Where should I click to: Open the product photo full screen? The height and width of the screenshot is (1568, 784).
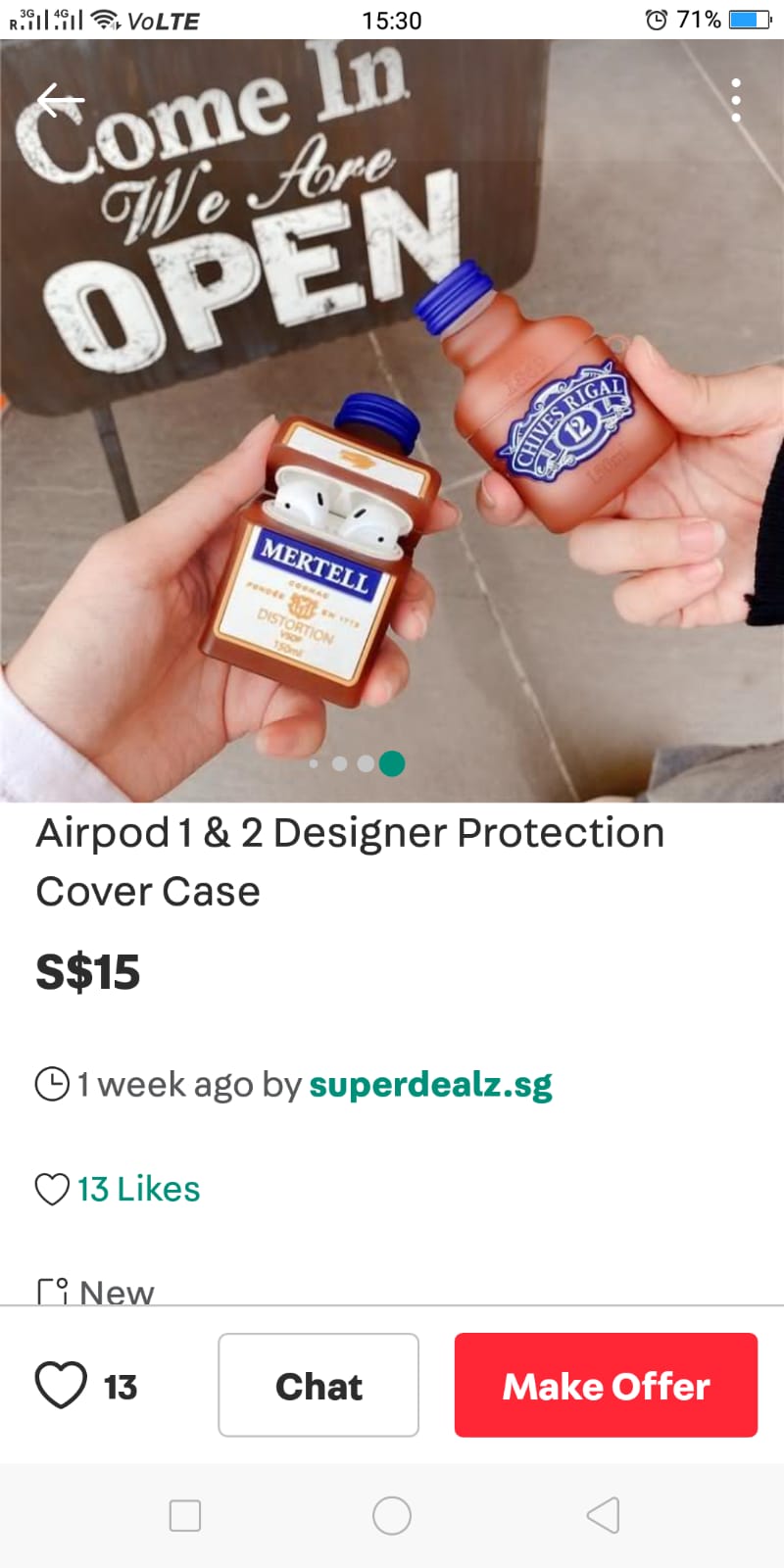click(x=392, y=421)
